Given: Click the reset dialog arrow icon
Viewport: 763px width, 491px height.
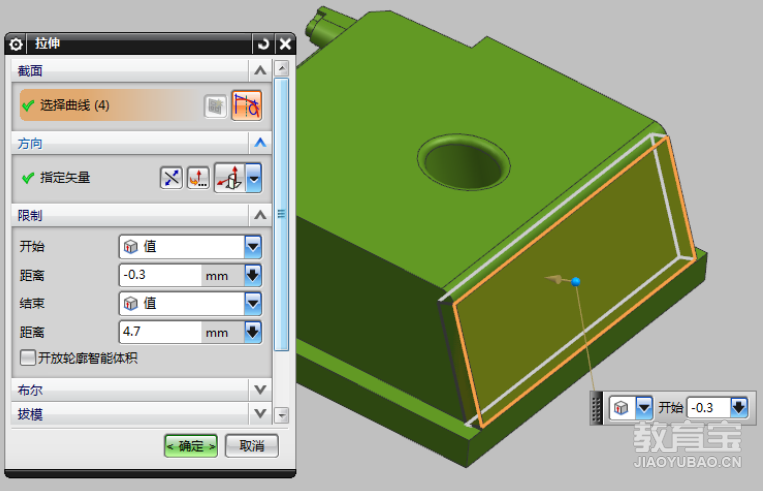Looking at the screenshot, I should click(263, 44).
